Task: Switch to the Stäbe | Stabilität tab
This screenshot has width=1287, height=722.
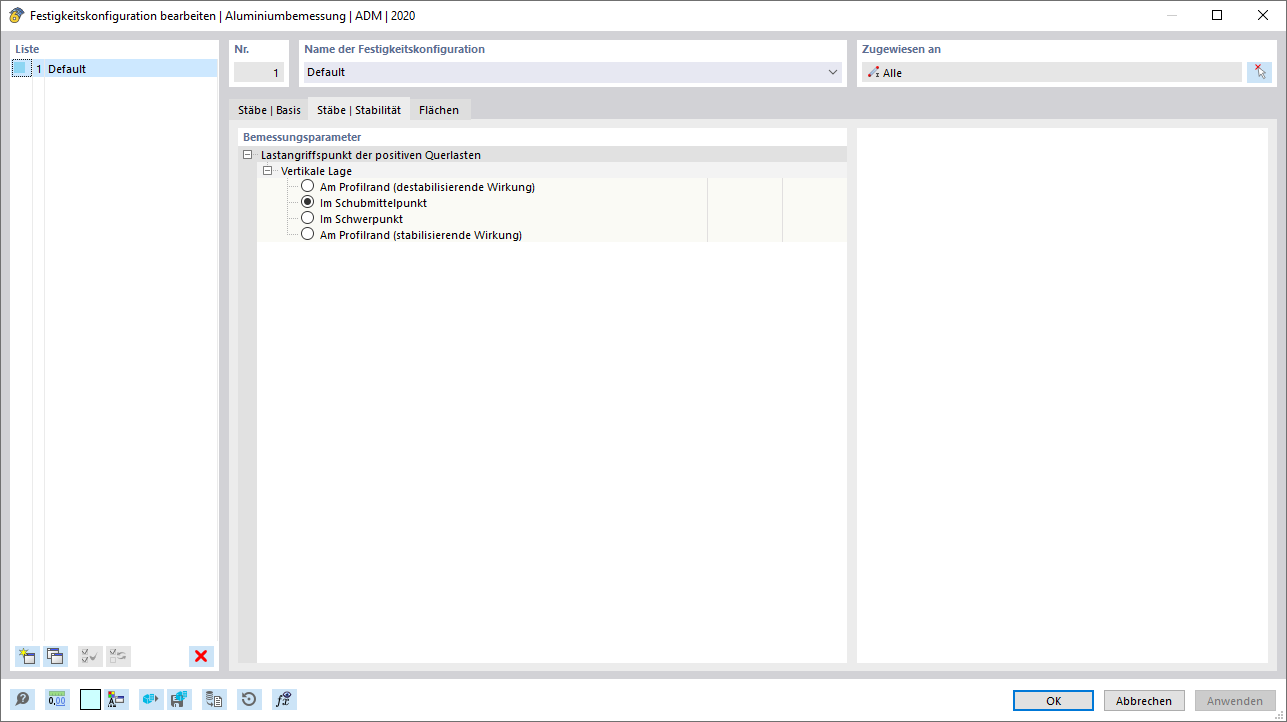Action: point(359,110)
